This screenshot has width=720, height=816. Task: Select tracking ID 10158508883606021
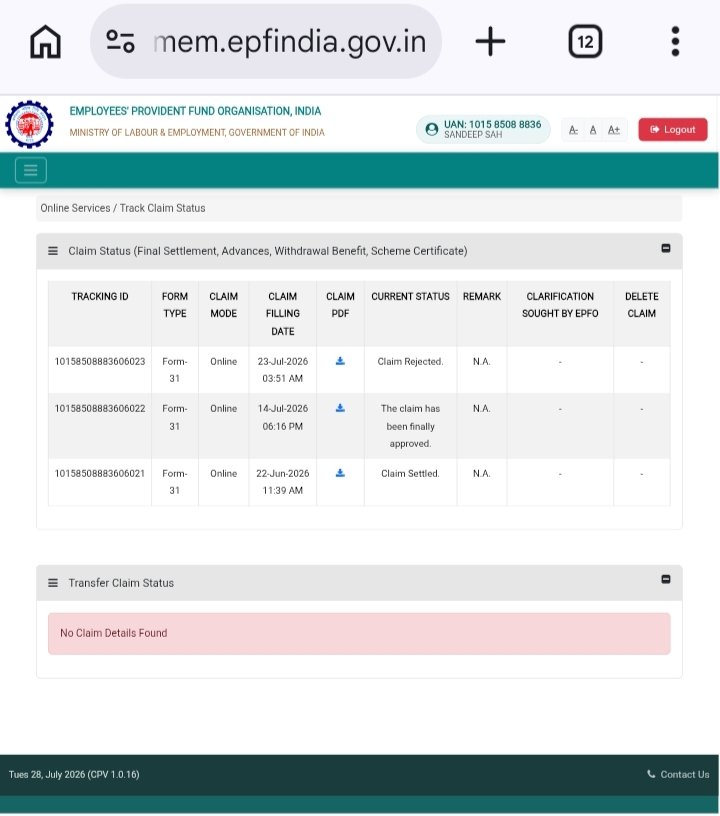(x=100, y=474)
